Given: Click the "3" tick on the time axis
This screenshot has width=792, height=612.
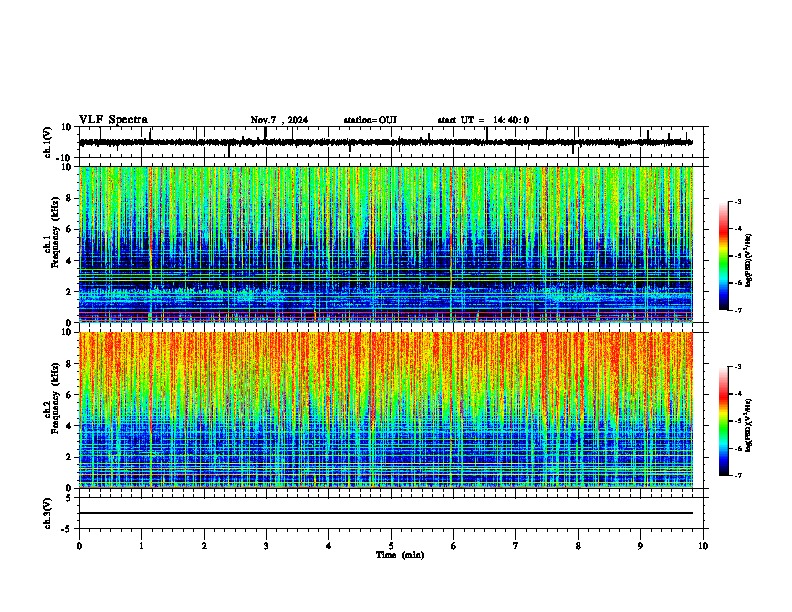Looking at the screenshot, I should [x=266, y=546].
